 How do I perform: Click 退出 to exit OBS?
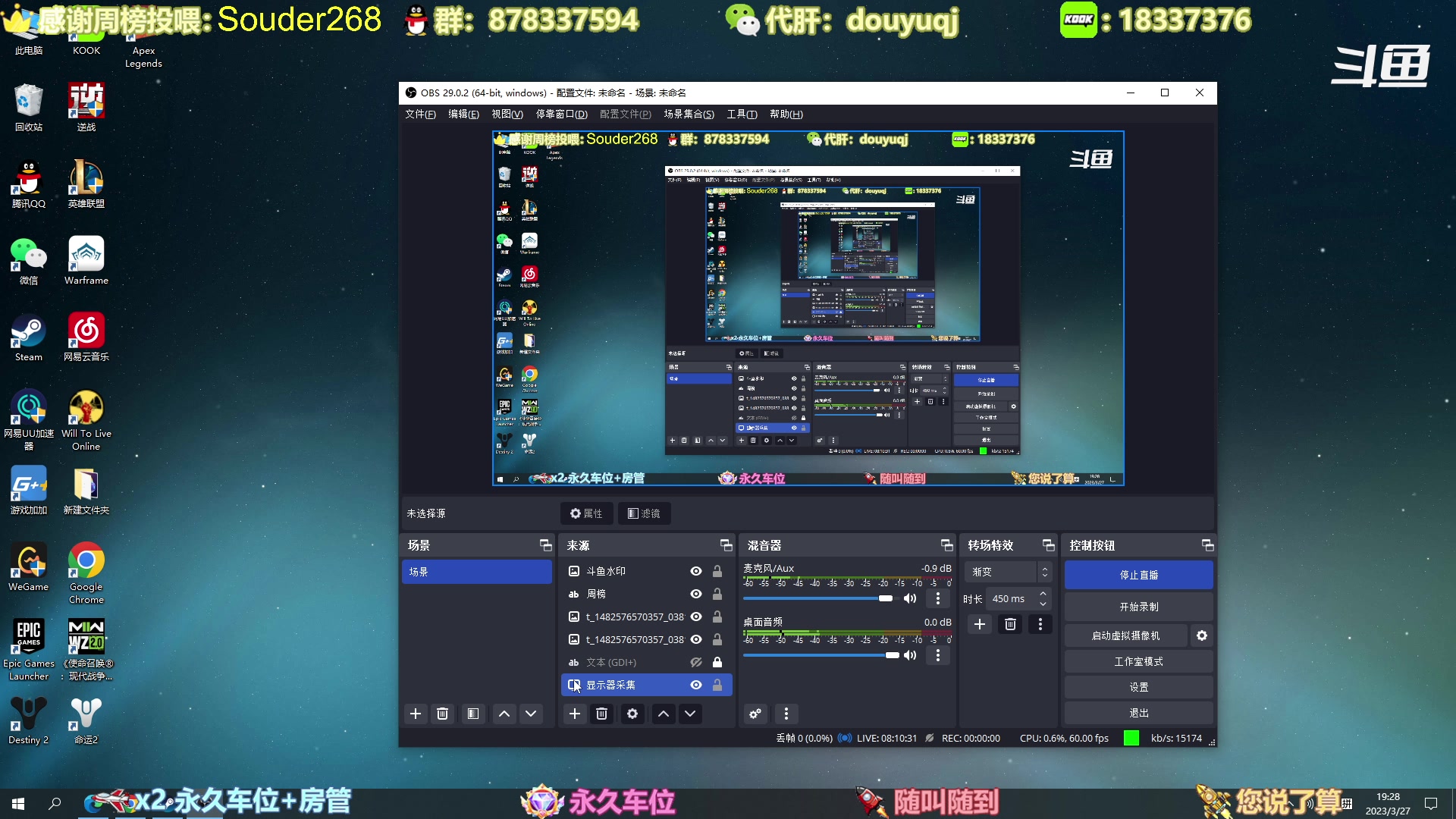click(1139, 713)
